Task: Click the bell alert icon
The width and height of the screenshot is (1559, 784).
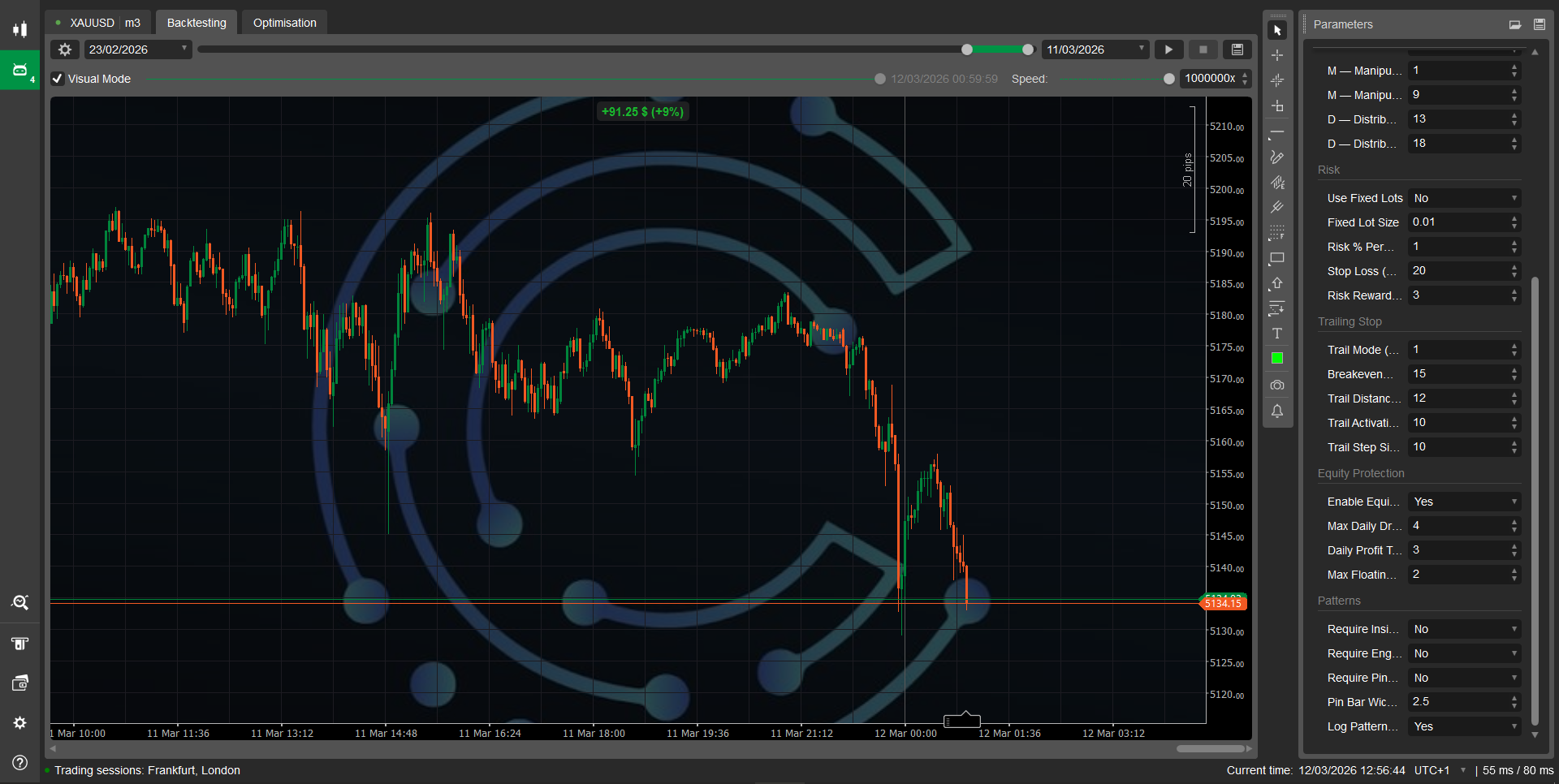Action: (x=1277, y=411)
